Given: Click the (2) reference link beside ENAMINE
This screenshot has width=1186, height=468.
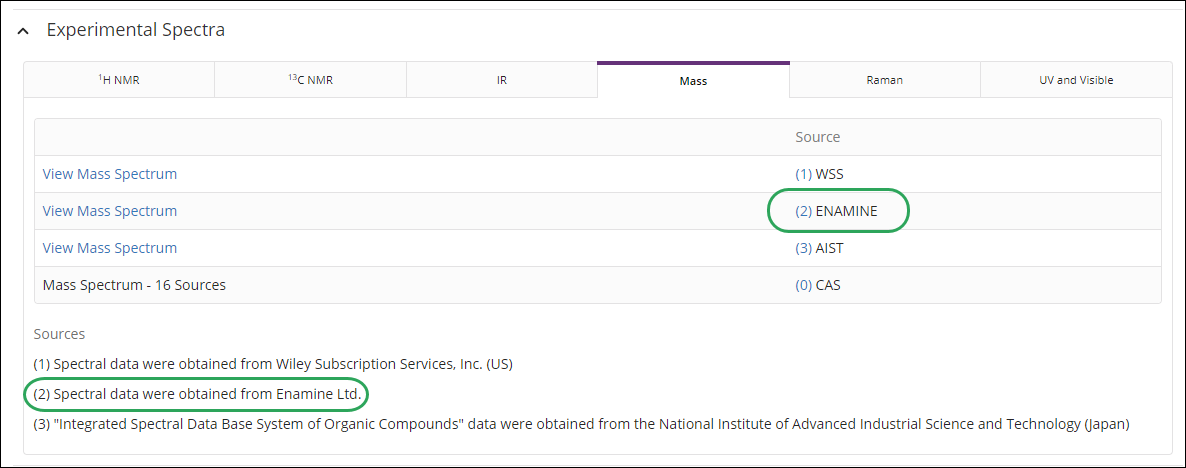Looking at the screenshot, I should tap(803, 211).
